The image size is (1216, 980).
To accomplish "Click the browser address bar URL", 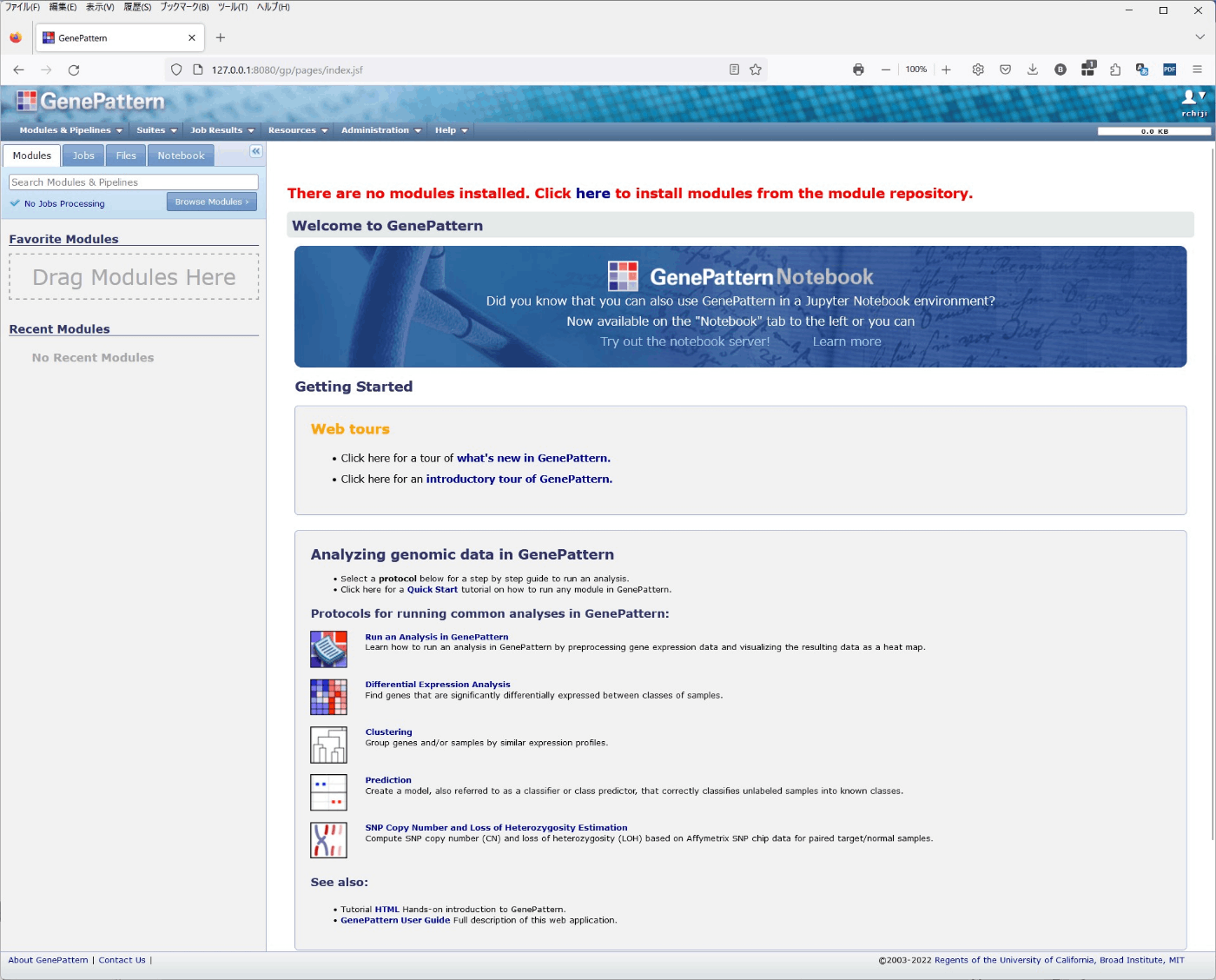I will tap(287, 70).
